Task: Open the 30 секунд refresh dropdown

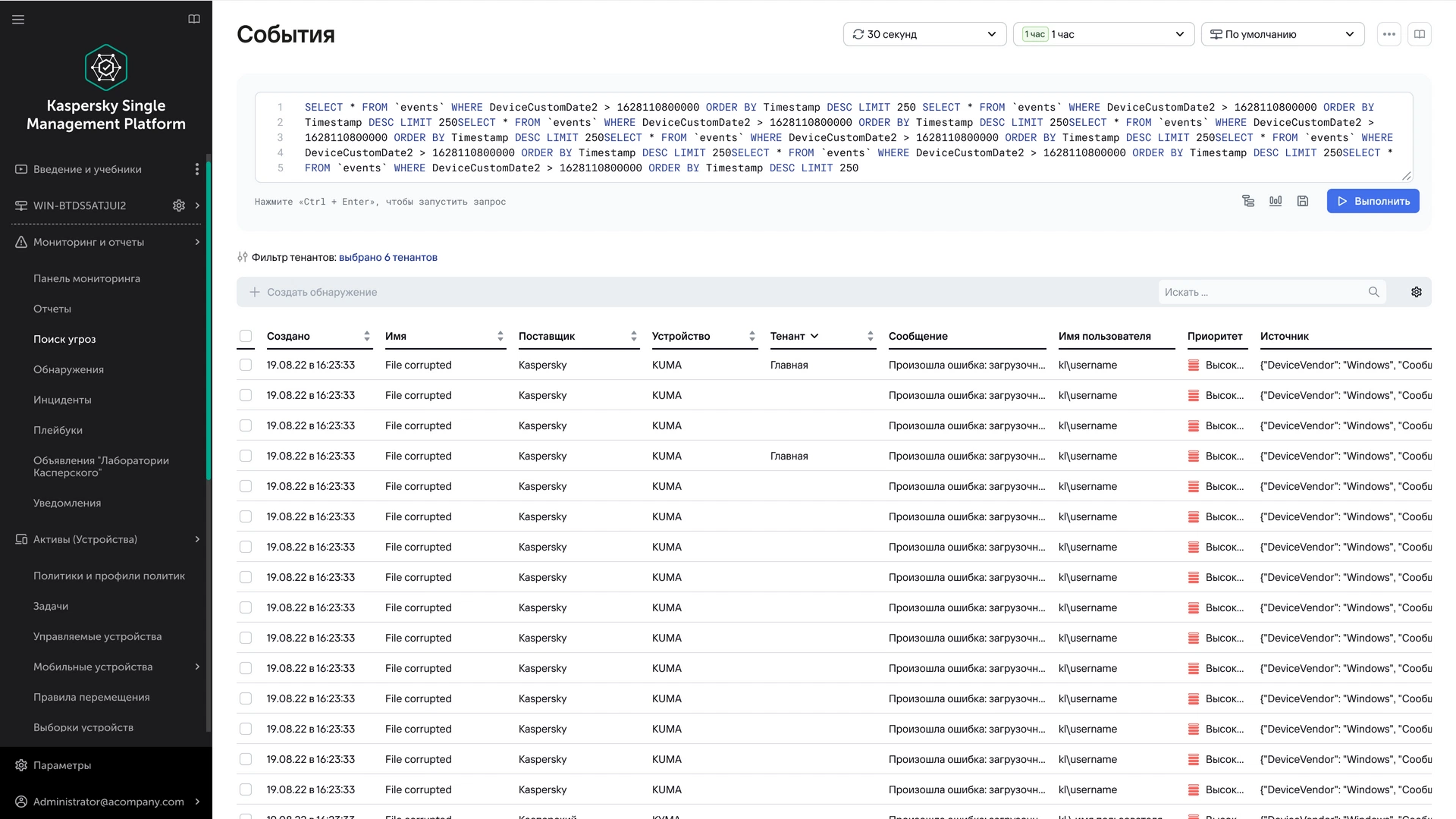Action: 925,34
